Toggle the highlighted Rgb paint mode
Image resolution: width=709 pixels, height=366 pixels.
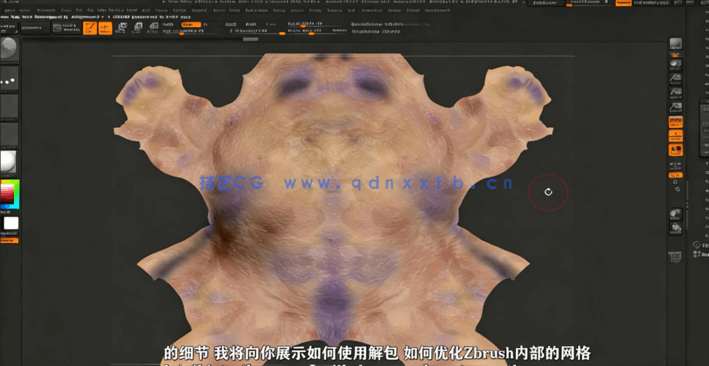(x=191, y=24)
